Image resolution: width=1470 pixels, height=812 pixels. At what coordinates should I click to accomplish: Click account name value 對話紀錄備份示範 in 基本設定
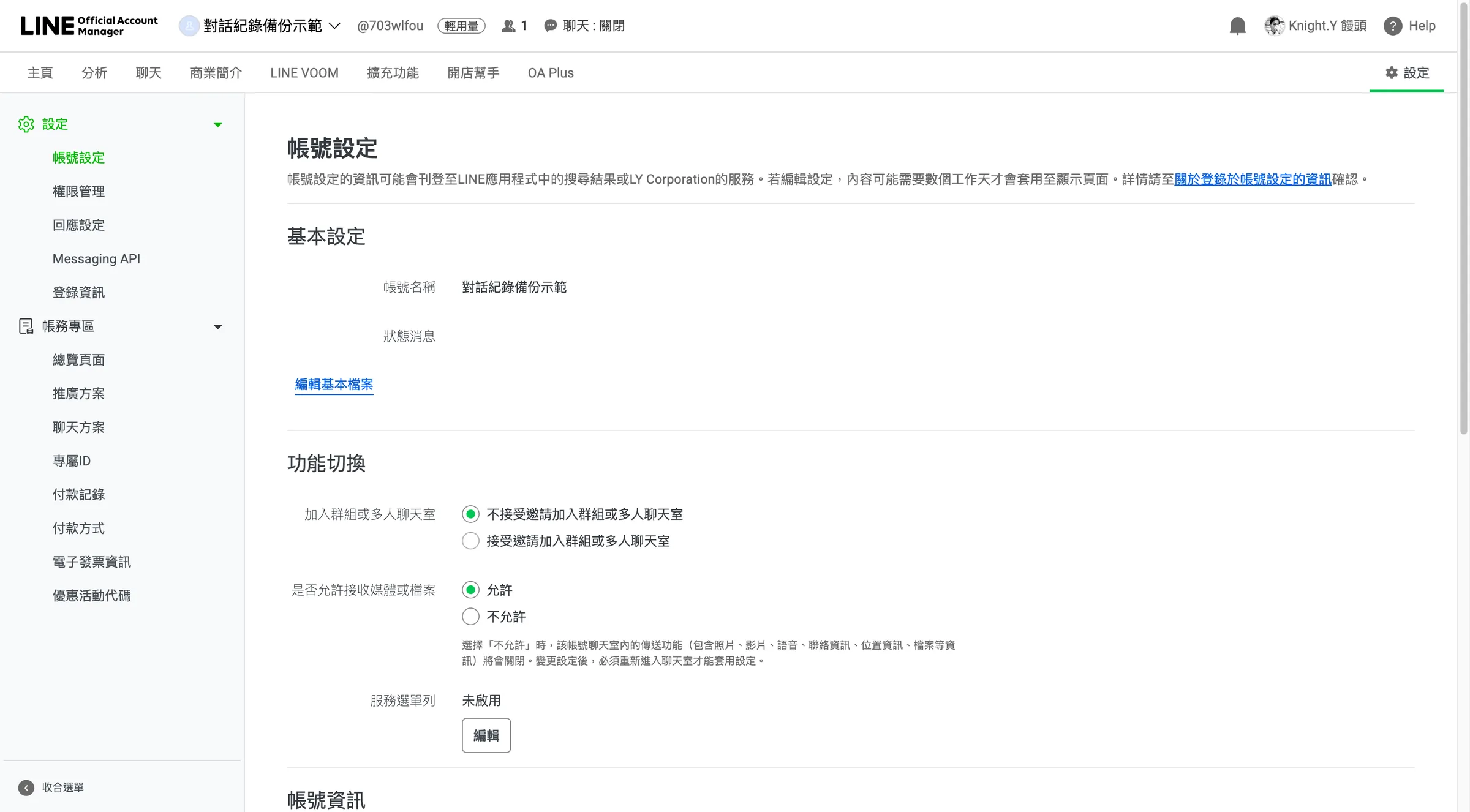coord(514,287)
